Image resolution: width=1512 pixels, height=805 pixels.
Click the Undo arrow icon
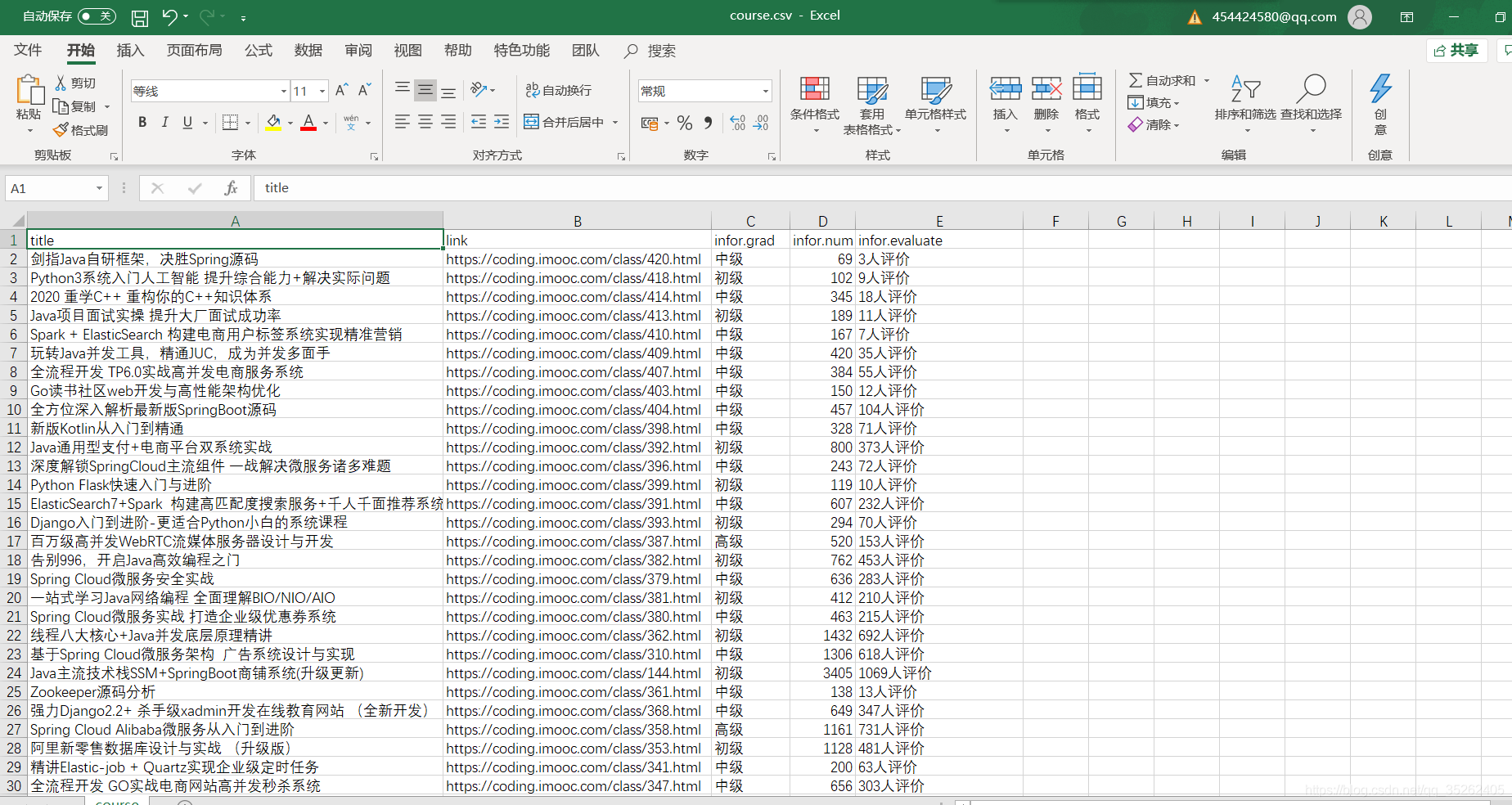pos(169,16)
